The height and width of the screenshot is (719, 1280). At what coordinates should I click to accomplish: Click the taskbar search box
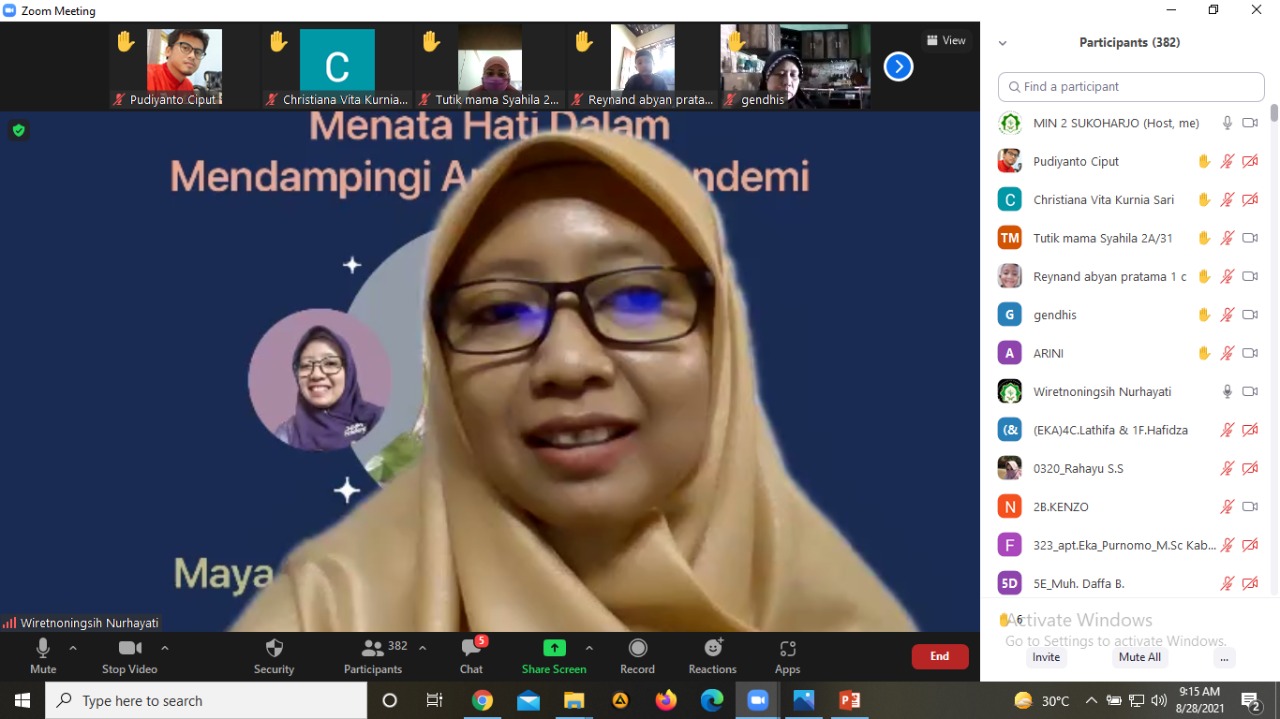click(207, 700)
